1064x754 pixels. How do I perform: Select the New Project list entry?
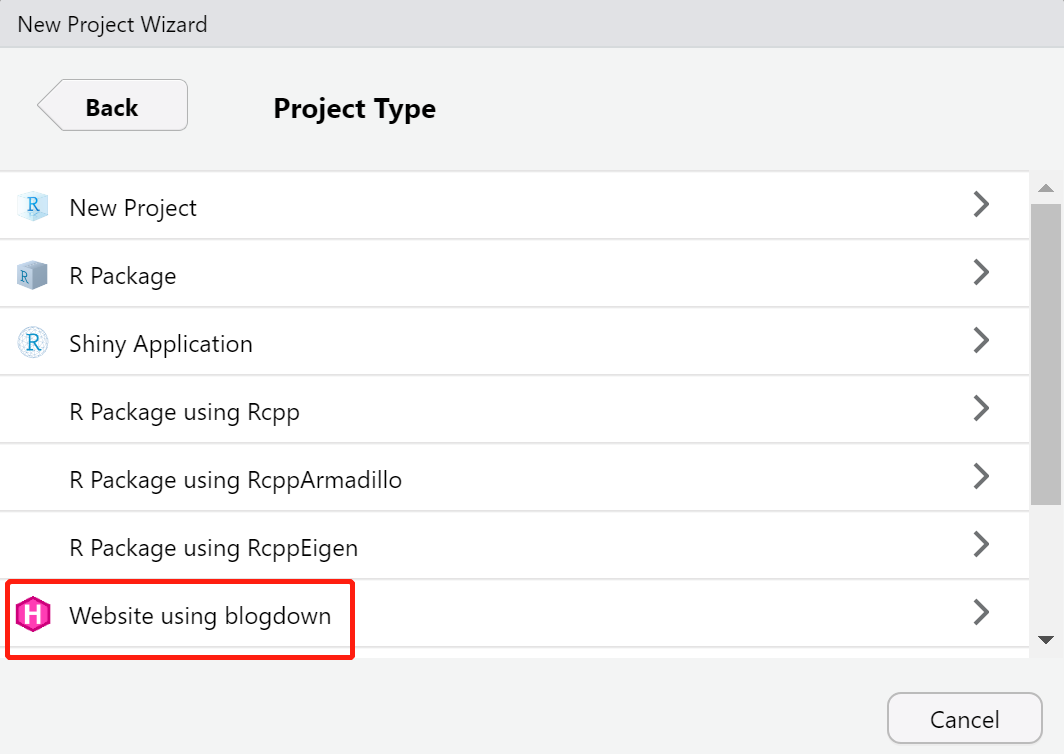(514, 205)
